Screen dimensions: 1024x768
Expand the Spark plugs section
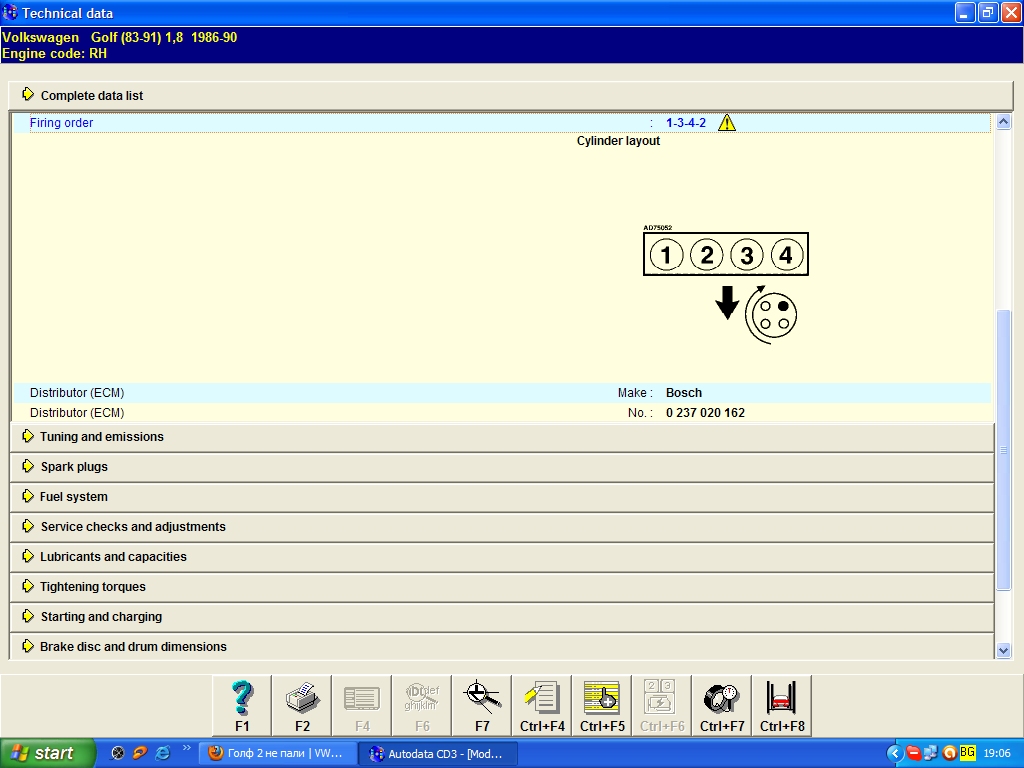tap(73, 467)
